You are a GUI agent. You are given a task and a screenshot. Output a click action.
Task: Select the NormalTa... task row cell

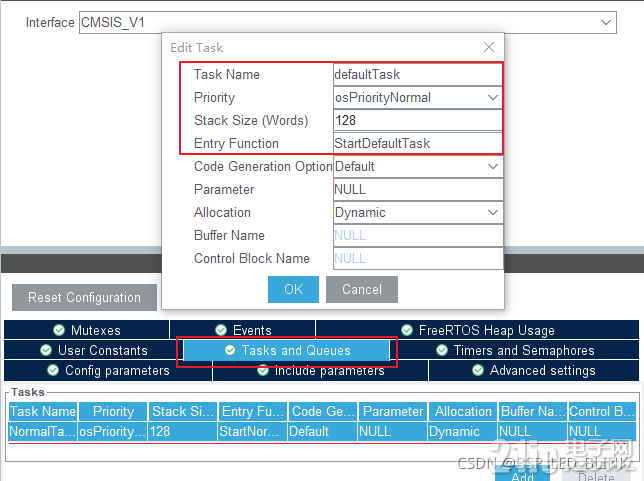click(43, 431)
